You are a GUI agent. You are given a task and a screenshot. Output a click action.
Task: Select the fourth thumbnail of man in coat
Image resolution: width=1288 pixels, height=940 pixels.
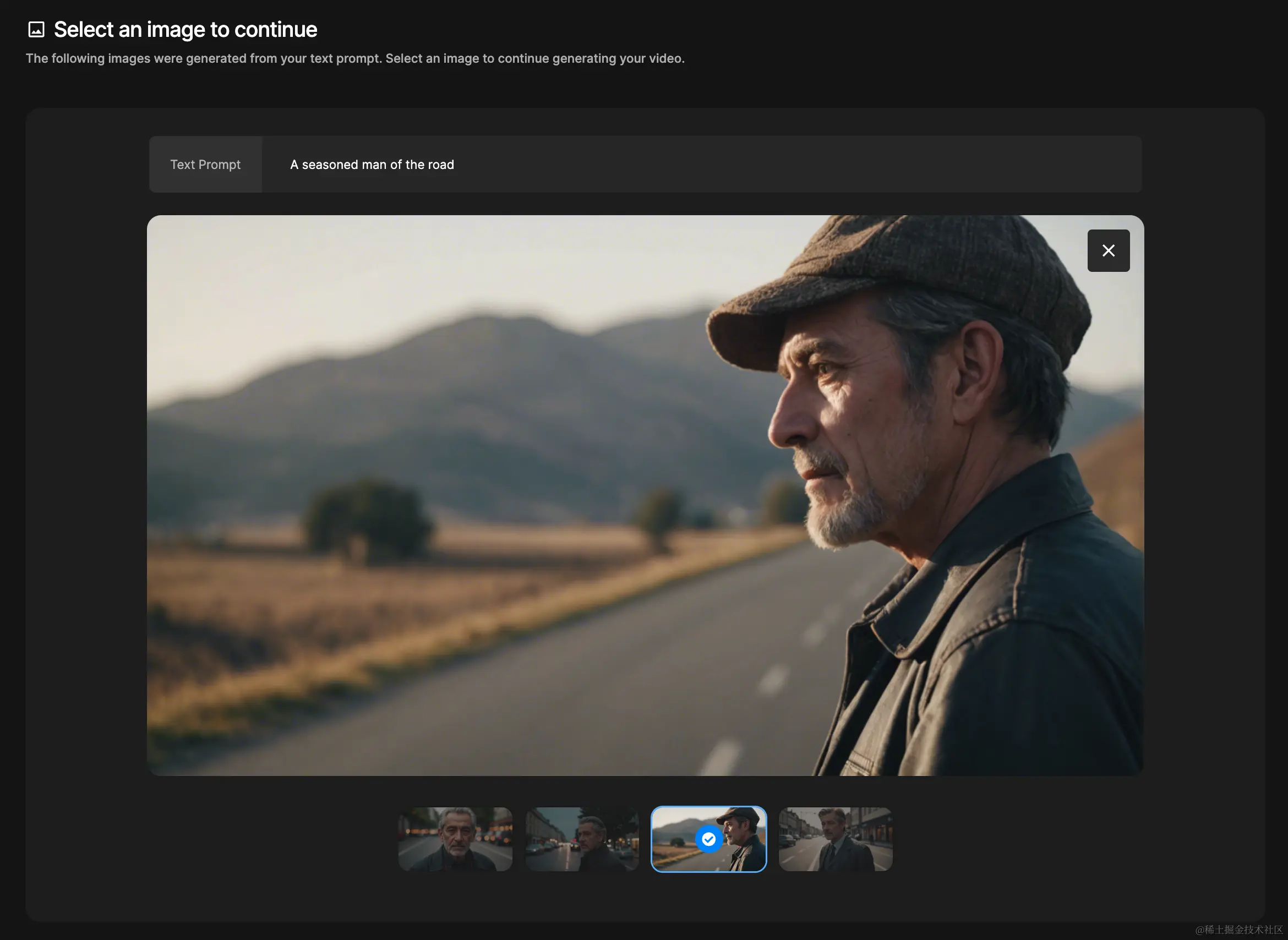coord(836,839)
